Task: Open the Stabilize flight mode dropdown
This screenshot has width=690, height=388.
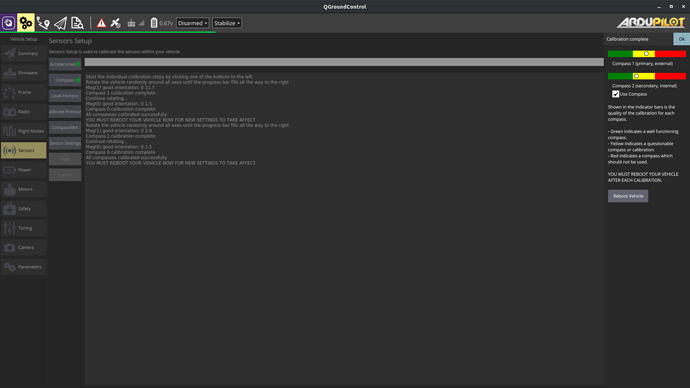Action: pos(227,23)
